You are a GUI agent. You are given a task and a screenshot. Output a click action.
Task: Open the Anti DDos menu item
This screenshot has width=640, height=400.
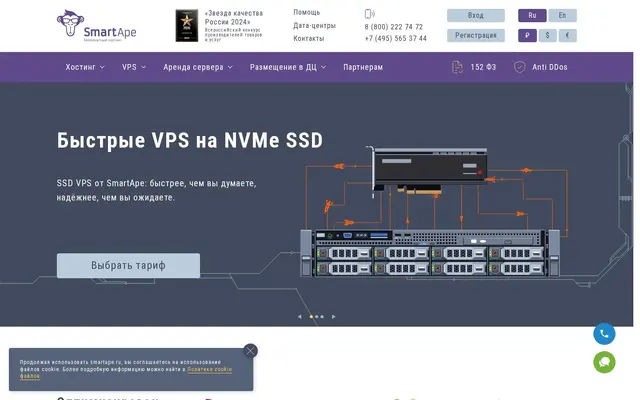coord(549,67)
